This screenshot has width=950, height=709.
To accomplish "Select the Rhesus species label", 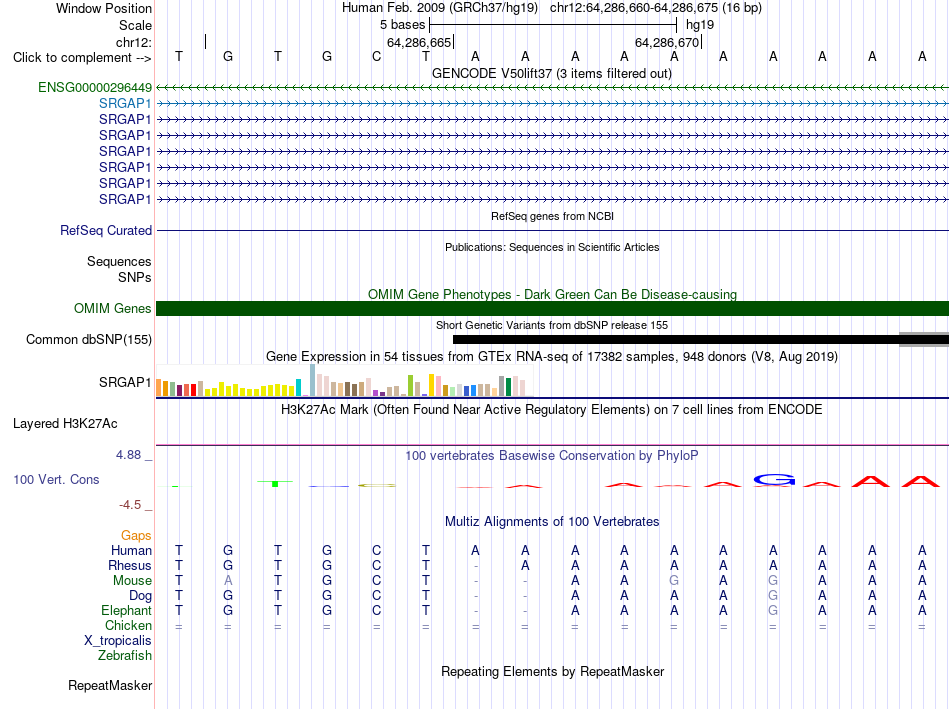I will pyautogui.click(x=130, y=565).
